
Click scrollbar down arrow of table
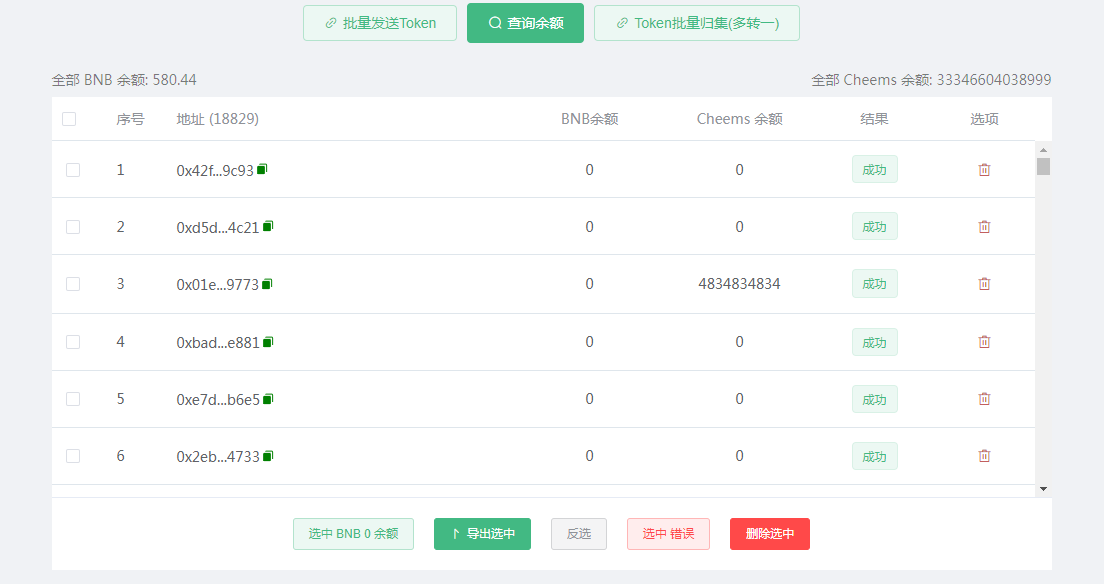point(1043,489)
